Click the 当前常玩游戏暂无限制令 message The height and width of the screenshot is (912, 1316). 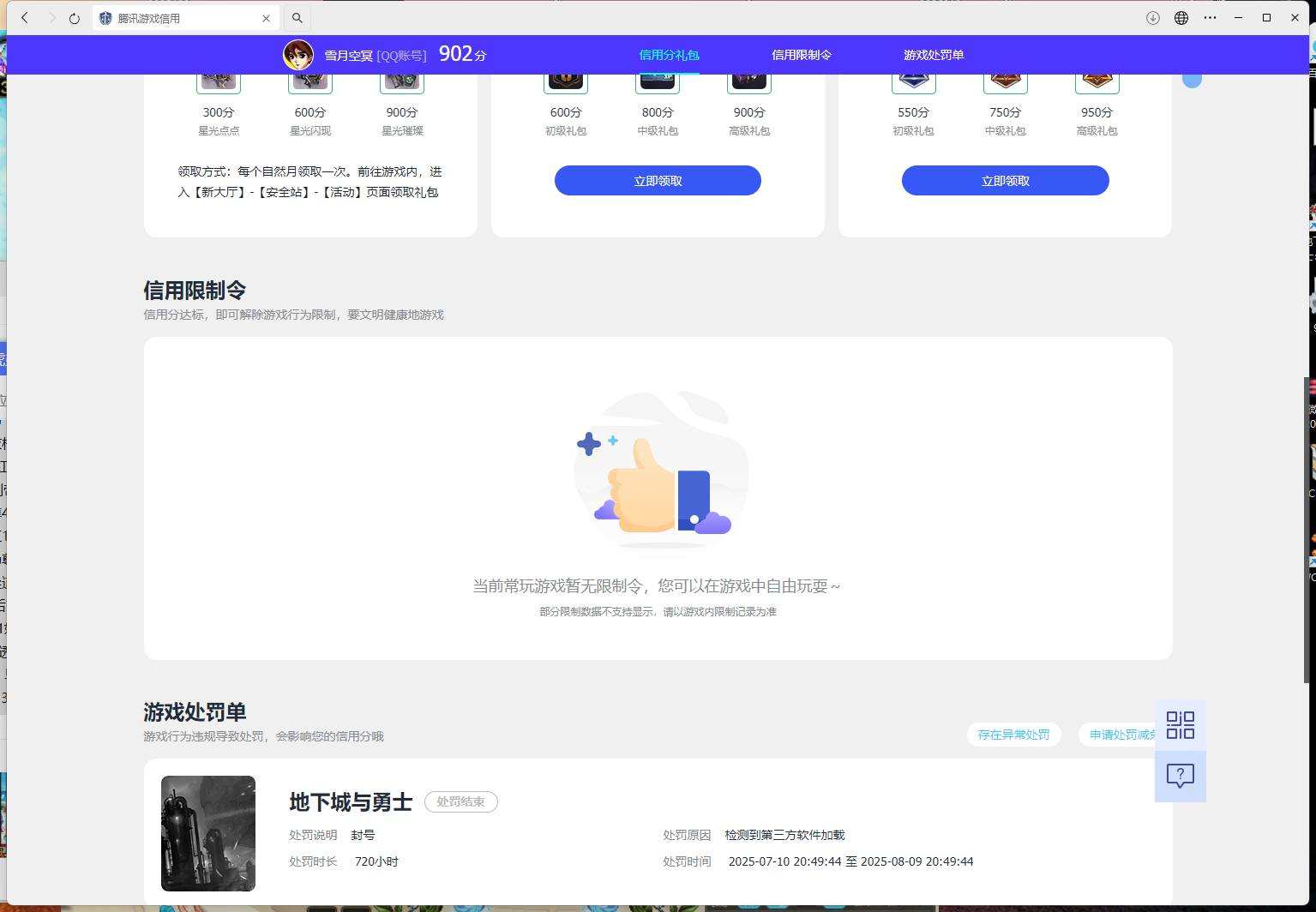(657, 586)
